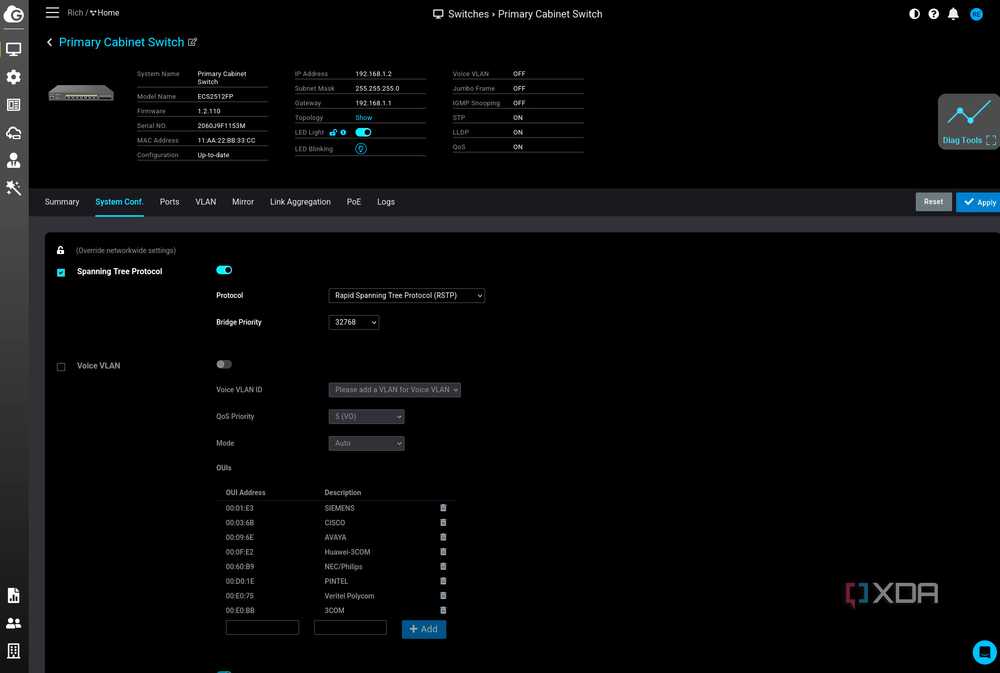
Task: Delete the PINTEL OUI entry
Action: [x=443, y=581]
